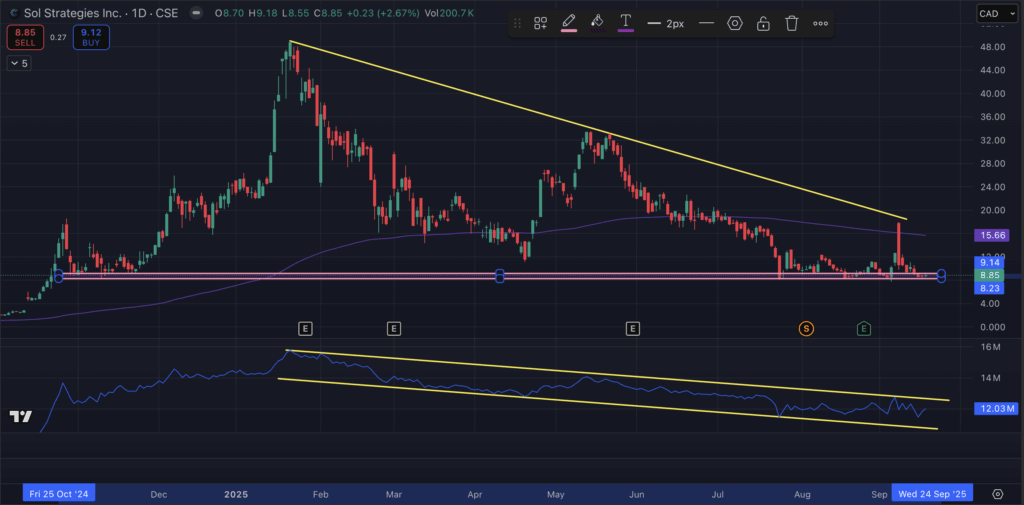The width and height of the screenshot is (1024, 505).
Task: Toggle the lock on selected drawing
Action: (x=763, y=24)
